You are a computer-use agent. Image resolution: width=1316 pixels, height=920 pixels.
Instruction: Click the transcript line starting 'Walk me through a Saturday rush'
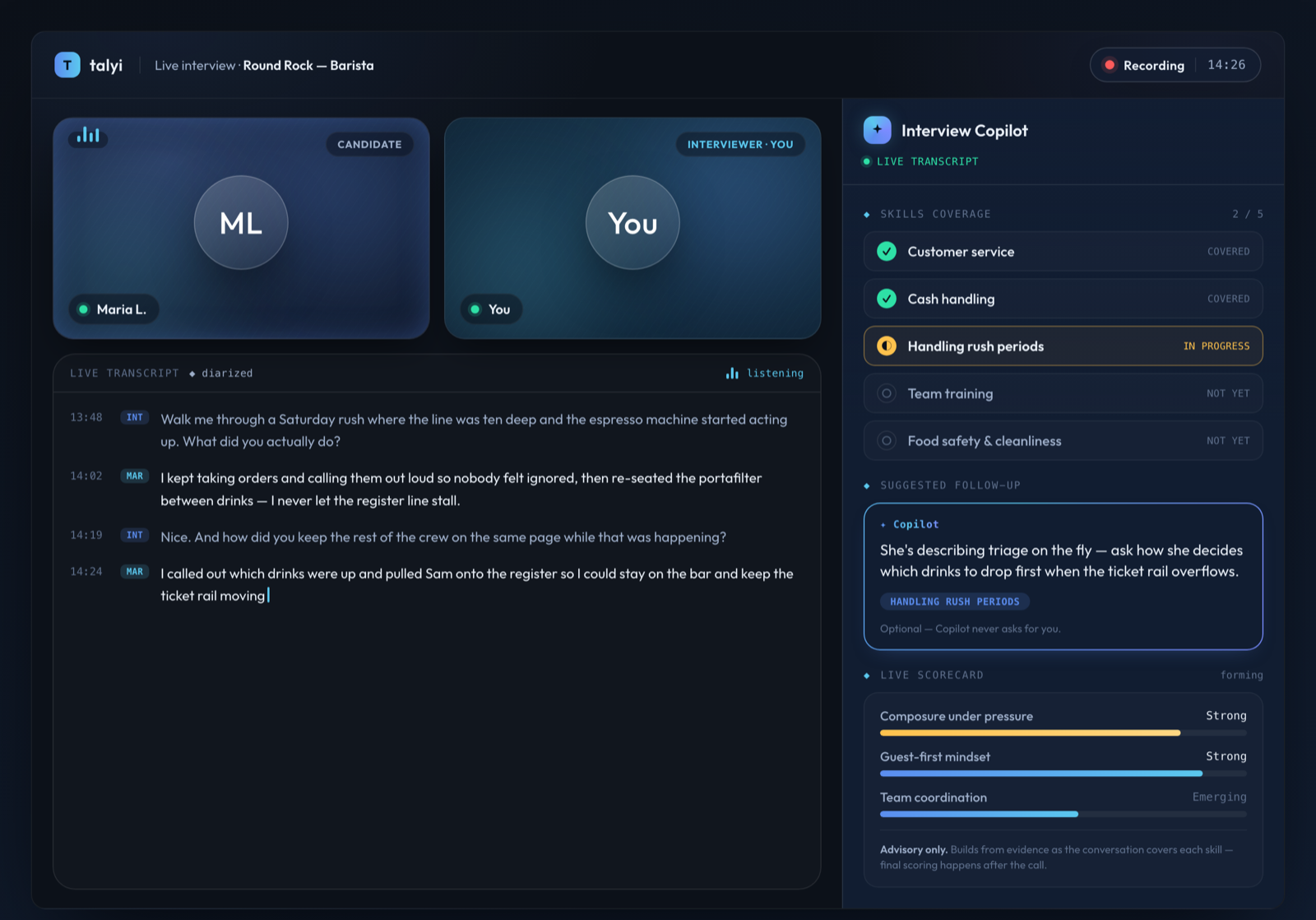pyautogui.click(x=475, y=430)
